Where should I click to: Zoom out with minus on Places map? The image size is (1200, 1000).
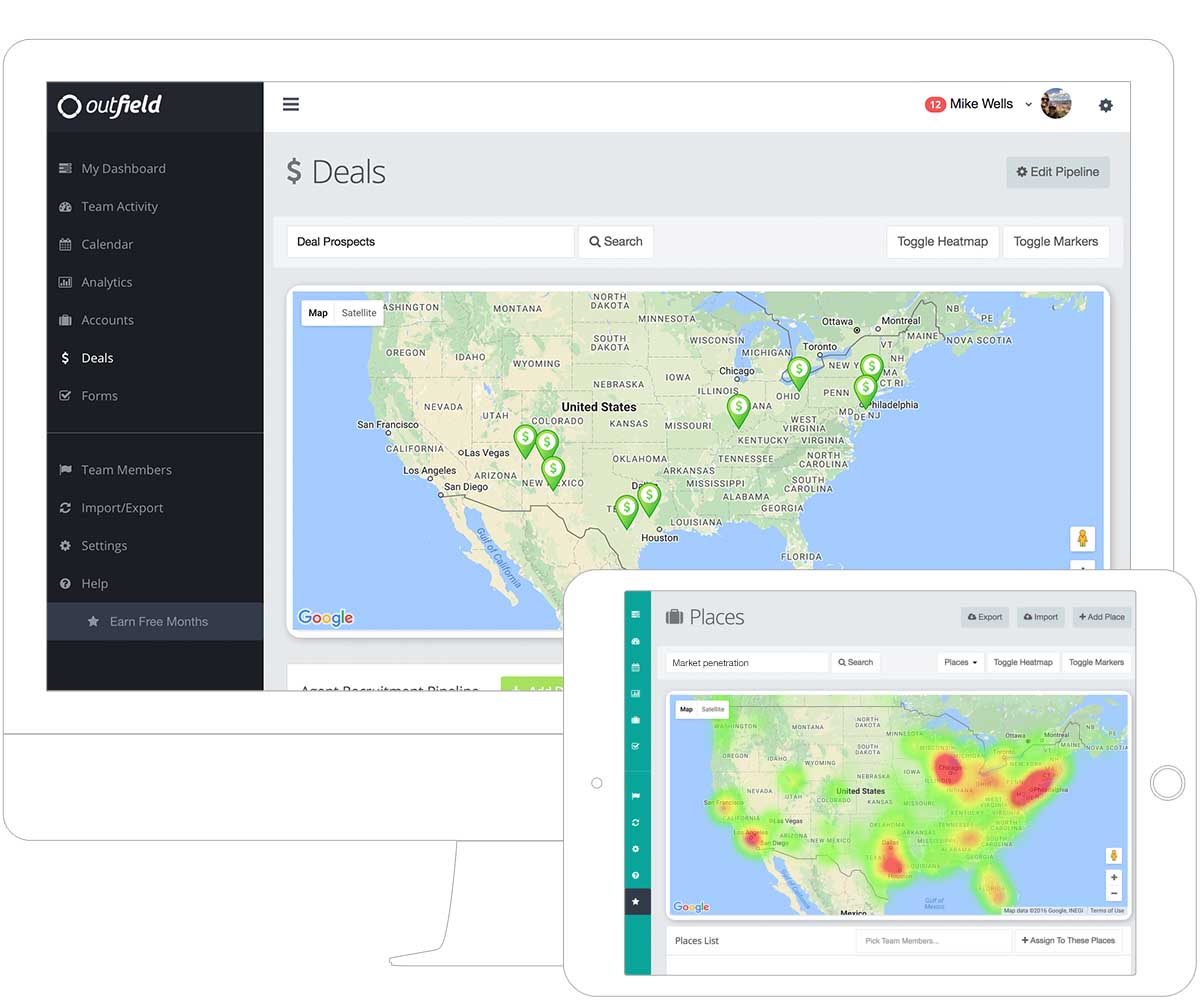(1114, 892)
